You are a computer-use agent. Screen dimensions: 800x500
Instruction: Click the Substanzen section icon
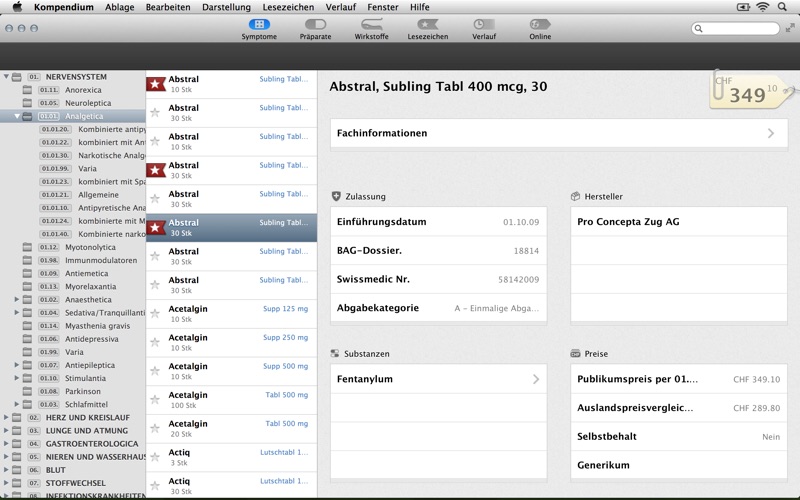click(x=335, y=353)
